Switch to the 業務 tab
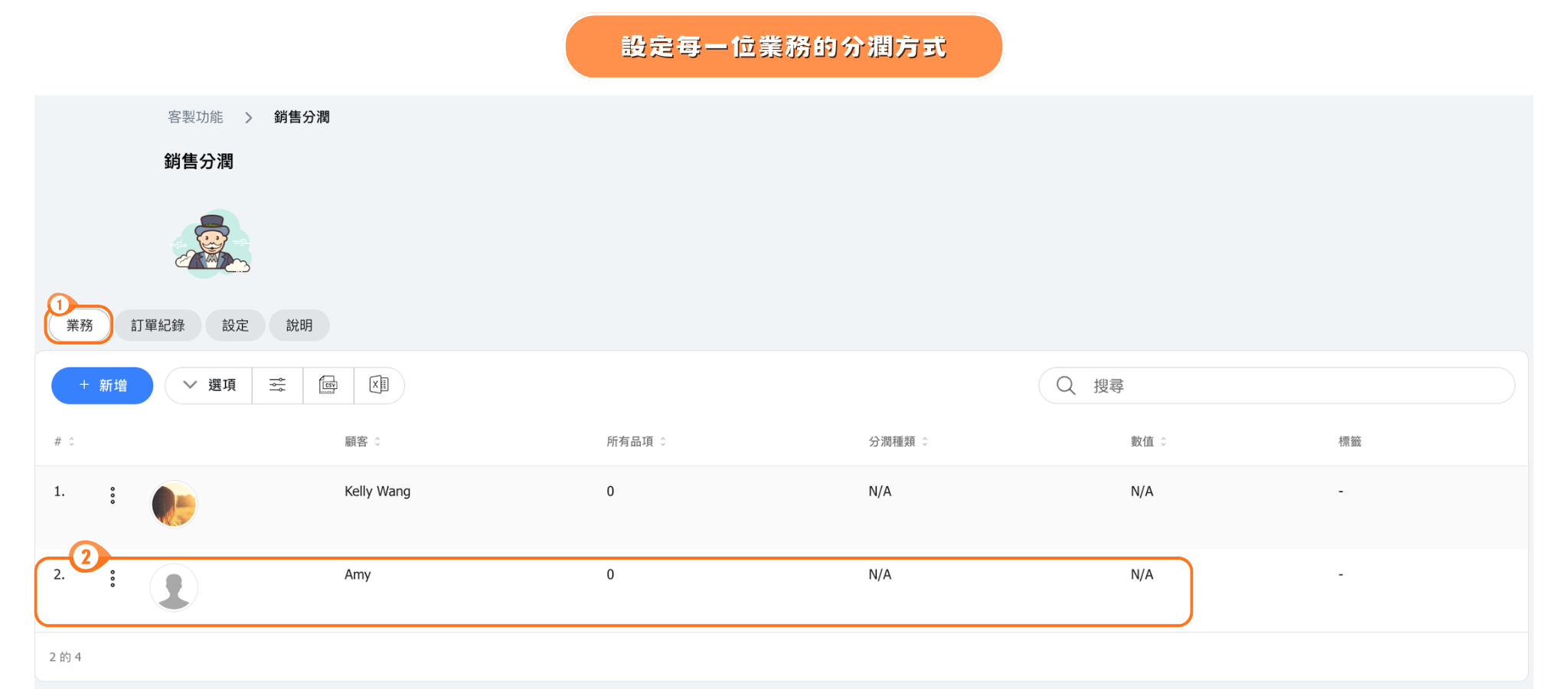The width and height of the screenshot is (1568, 689). pos(80,325)
